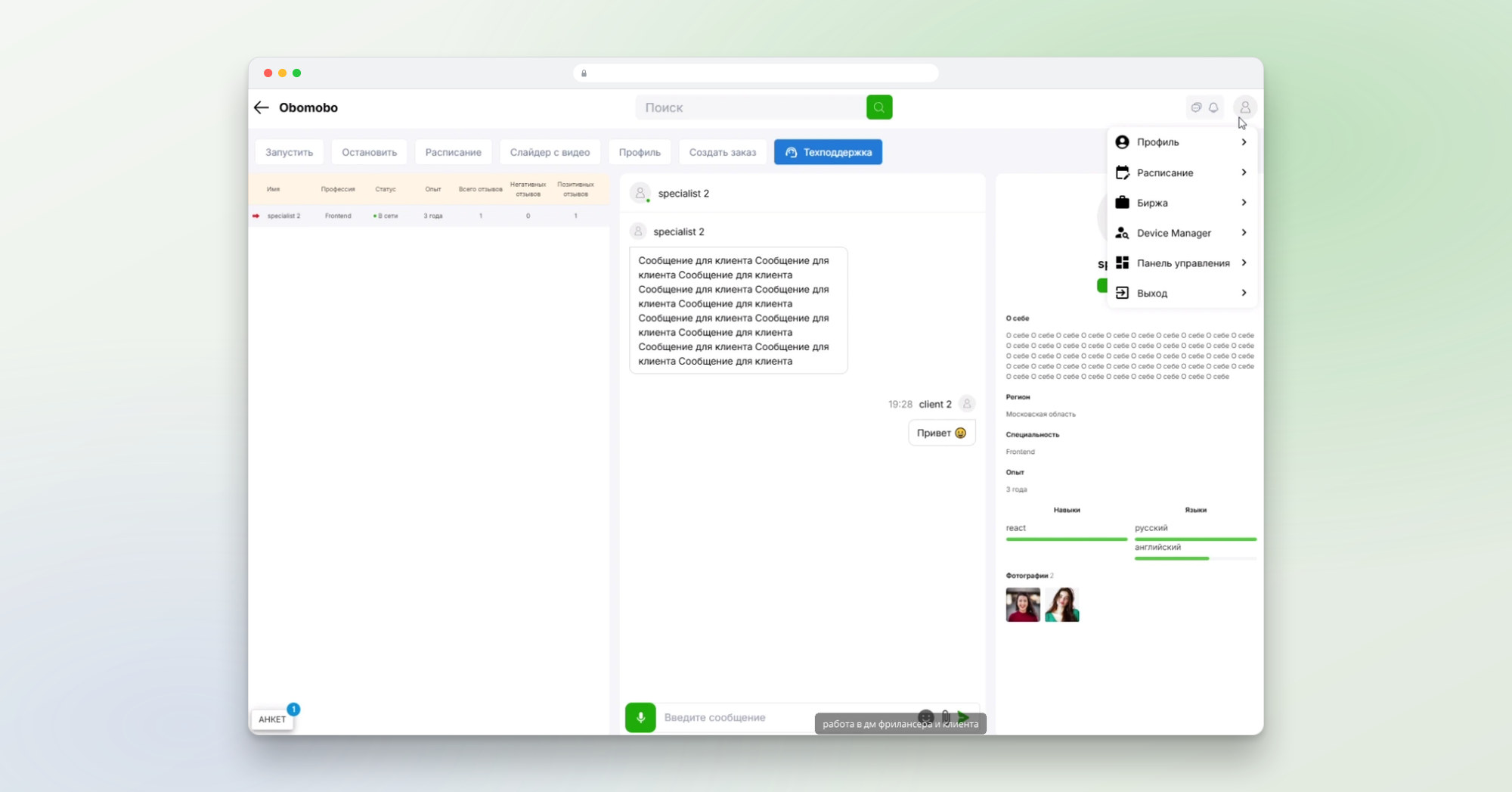Expand the Расписание menu chevron
Image resolution: width=1512 pixels, height=792 pixels.
pyautogui.click(x=1244, y=172)
